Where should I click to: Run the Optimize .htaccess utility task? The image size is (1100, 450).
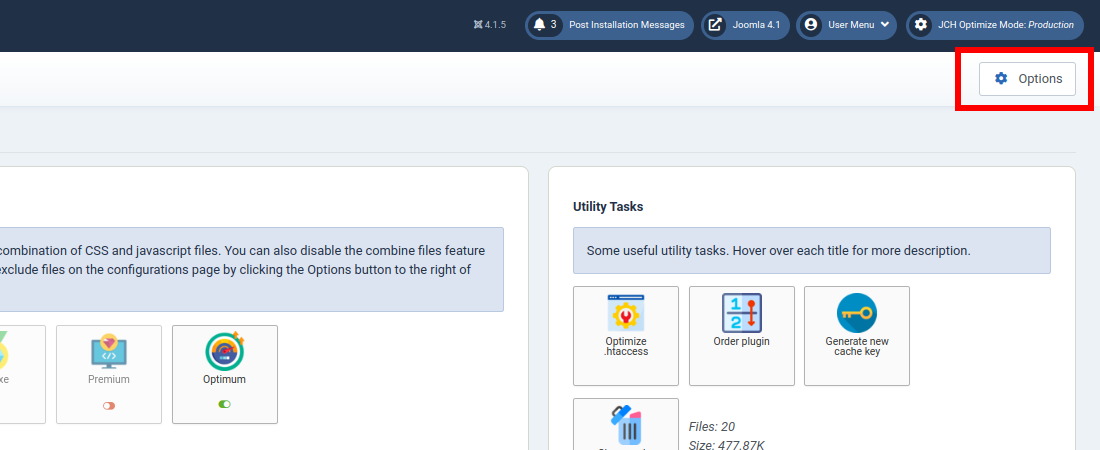click(626, 336)
